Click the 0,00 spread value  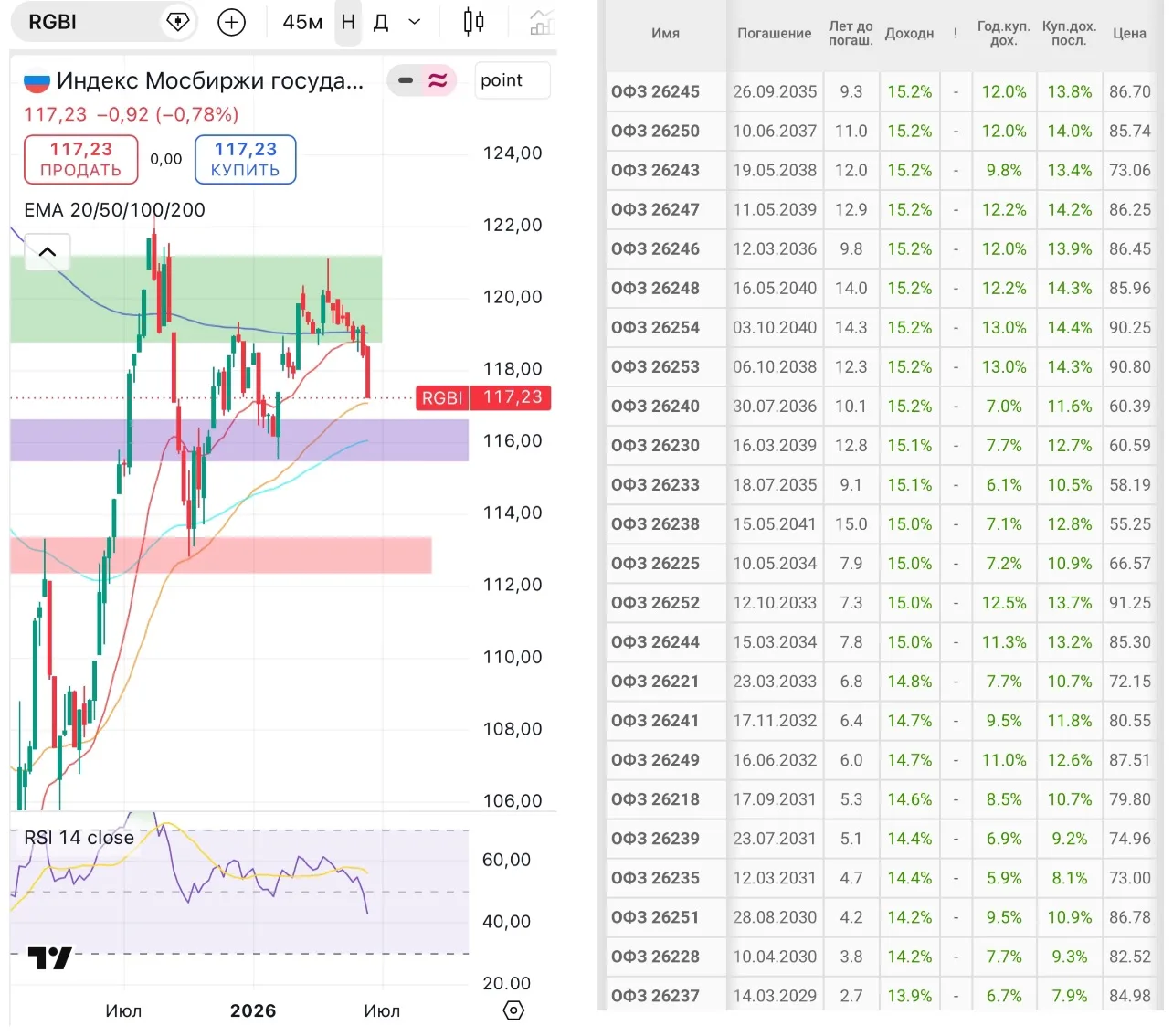point(166,159)
